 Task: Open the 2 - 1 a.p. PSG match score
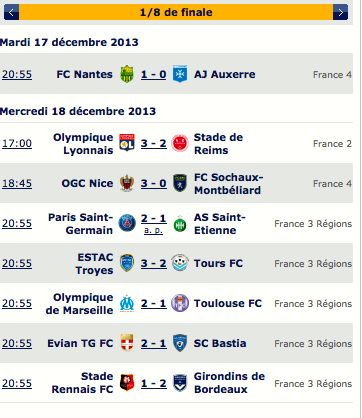point(153,223)
